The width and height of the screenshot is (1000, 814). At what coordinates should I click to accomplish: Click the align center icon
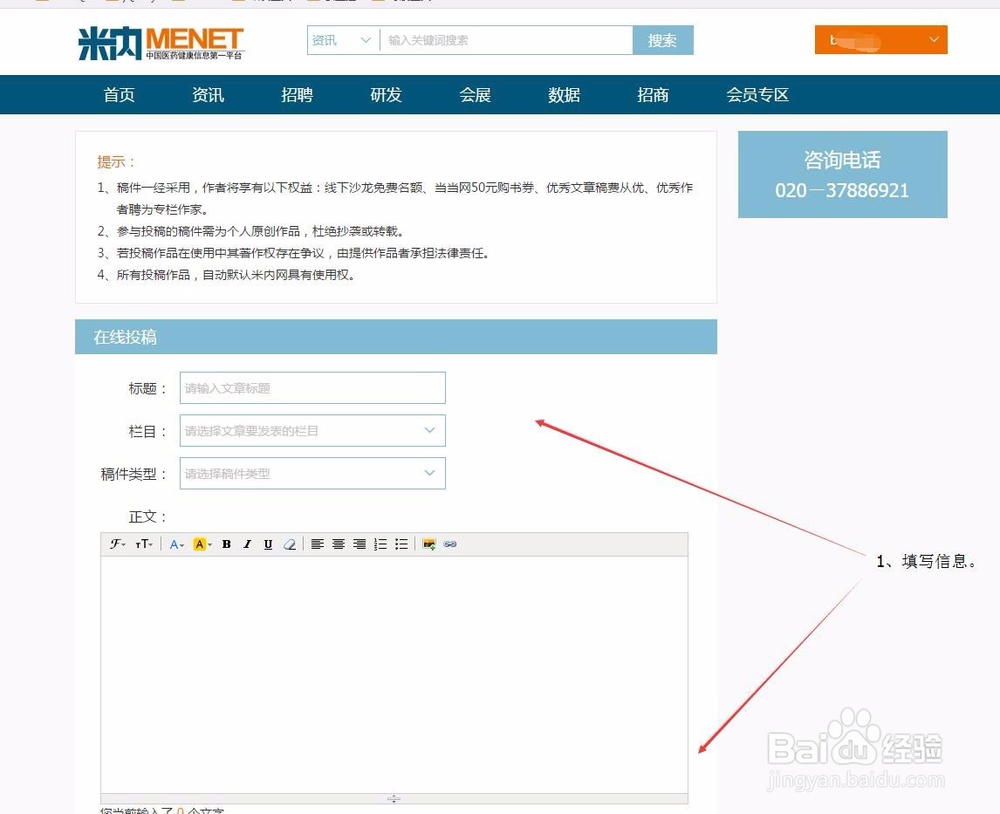(337, 544)
